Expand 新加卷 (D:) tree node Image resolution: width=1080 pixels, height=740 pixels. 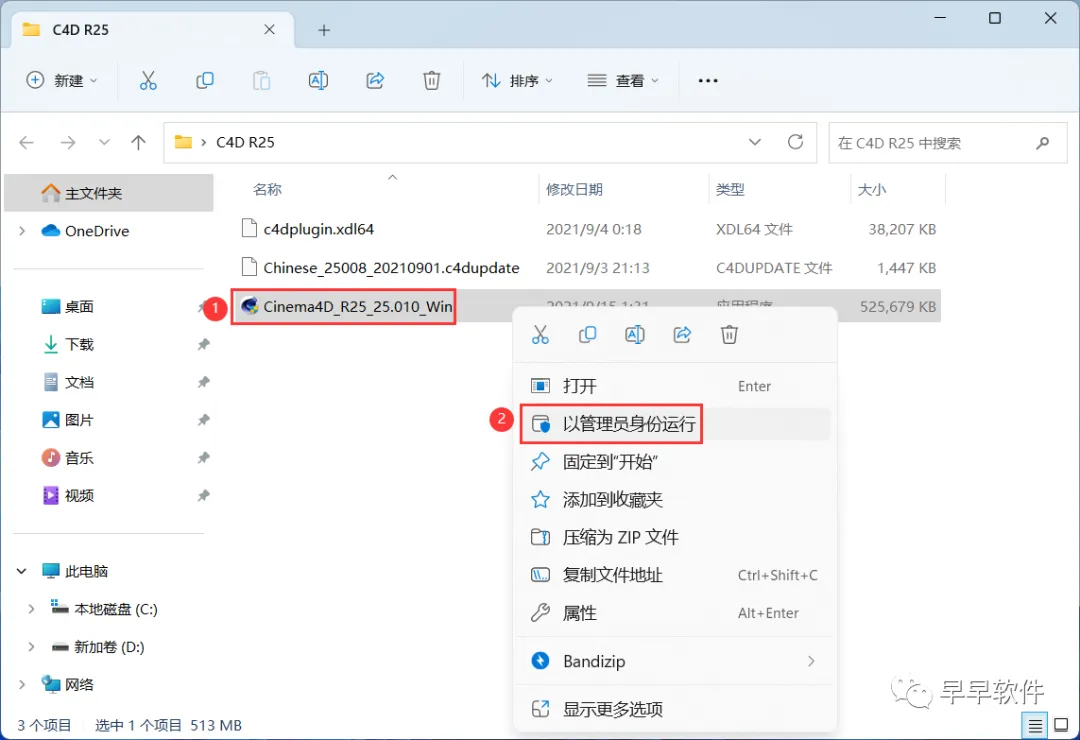(x=31, y=647)
